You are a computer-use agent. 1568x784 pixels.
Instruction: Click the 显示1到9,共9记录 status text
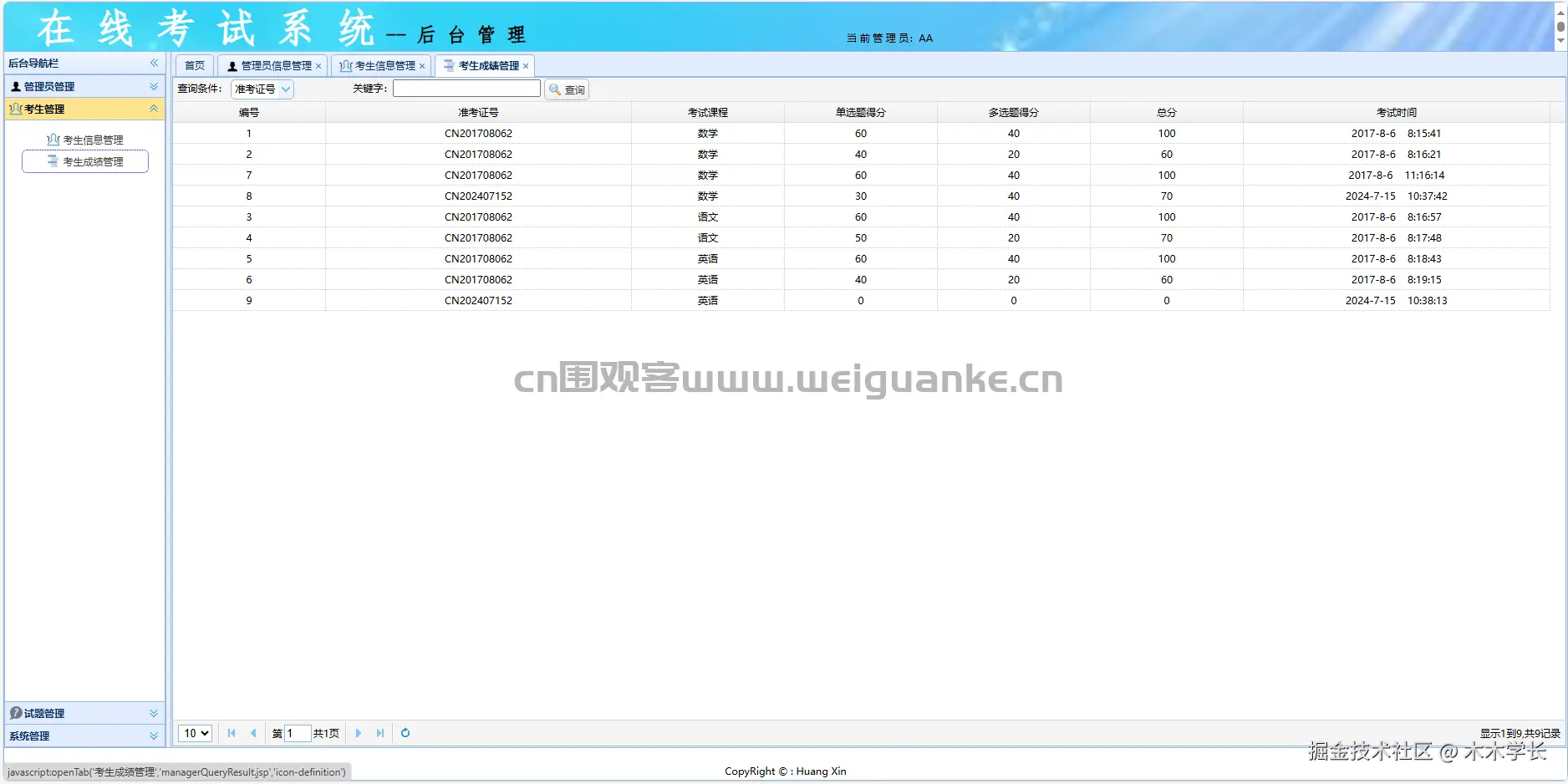tap(1520, 733)
